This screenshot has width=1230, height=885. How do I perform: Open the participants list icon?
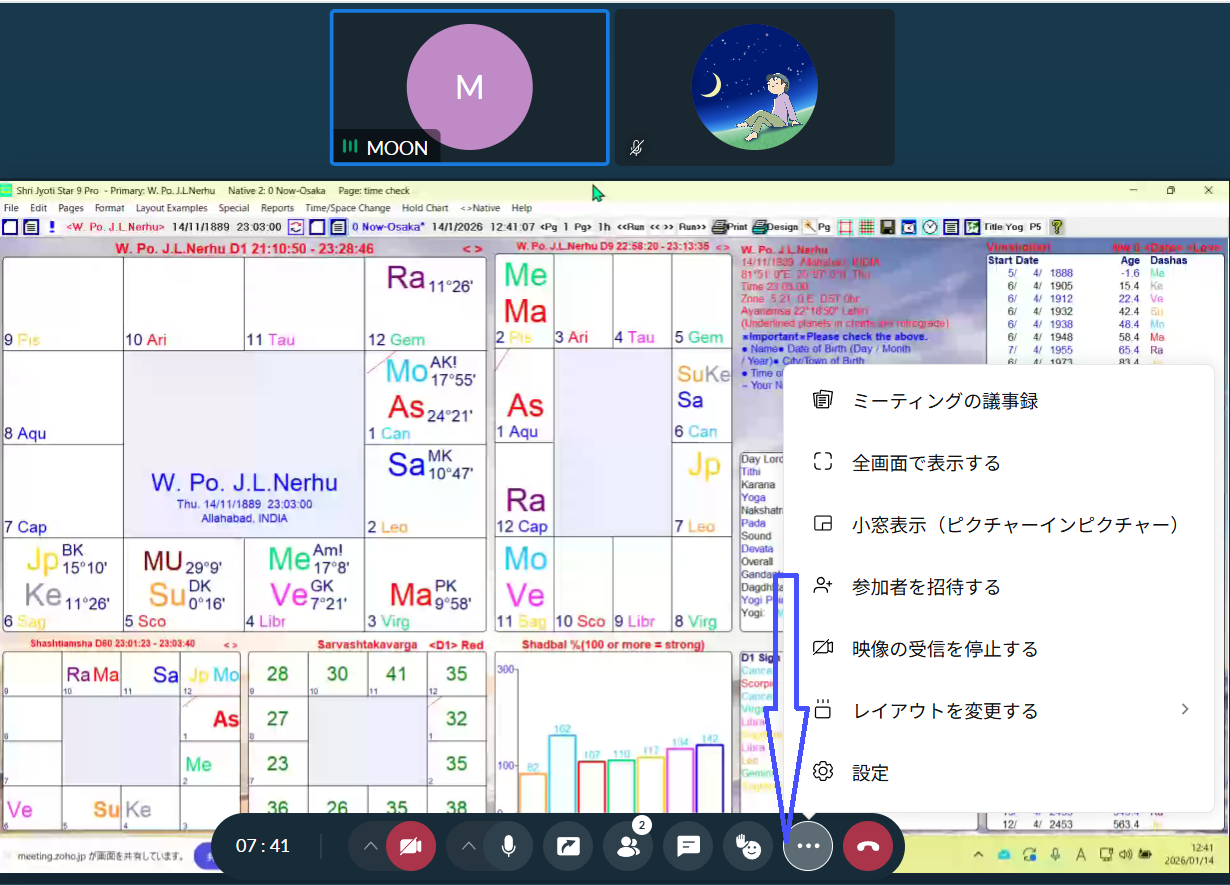[x=628, y=846]
